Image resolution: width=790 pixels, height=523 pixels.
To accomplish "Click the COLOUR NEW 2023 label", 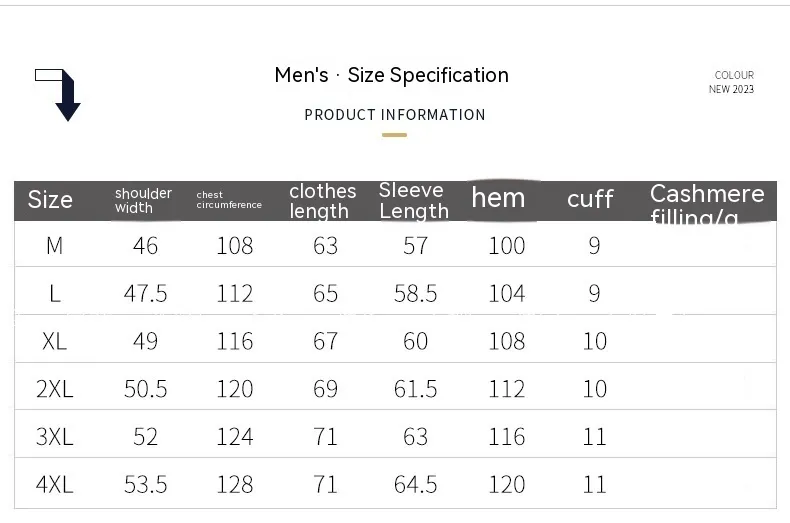I will tap(732, 82).
